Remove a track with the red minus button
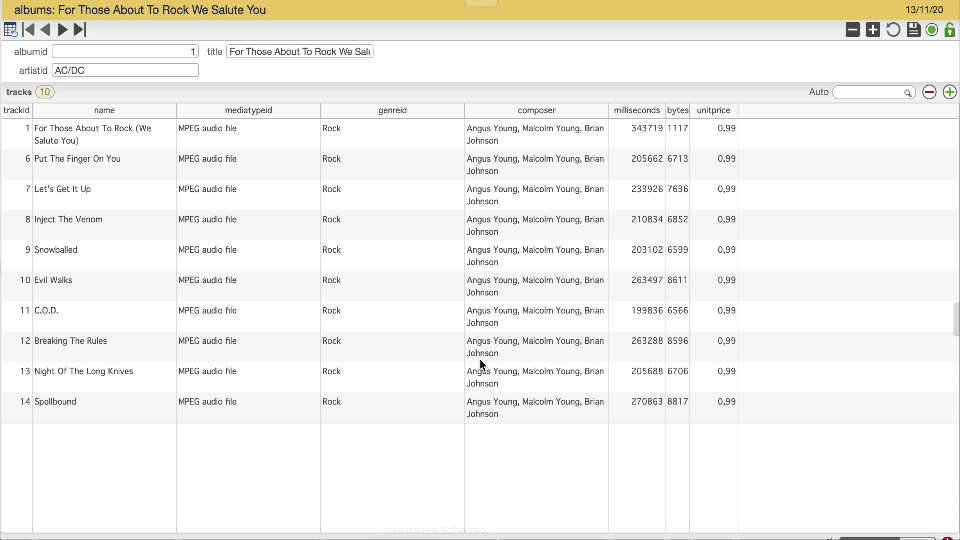 click(929, 92)
